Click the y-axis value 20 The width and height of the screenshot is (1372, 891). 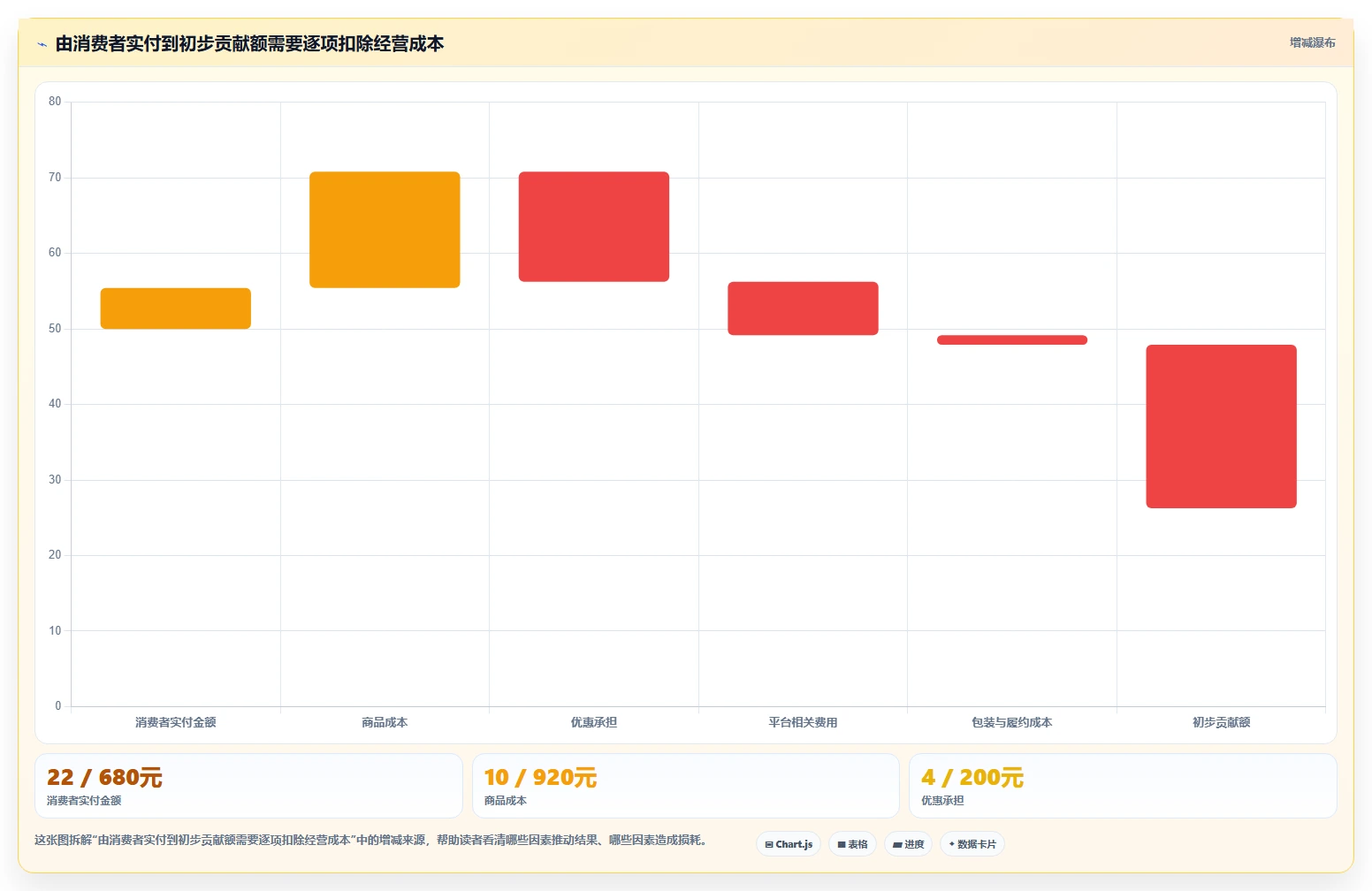pyautogui.click(x=55, y=555)
